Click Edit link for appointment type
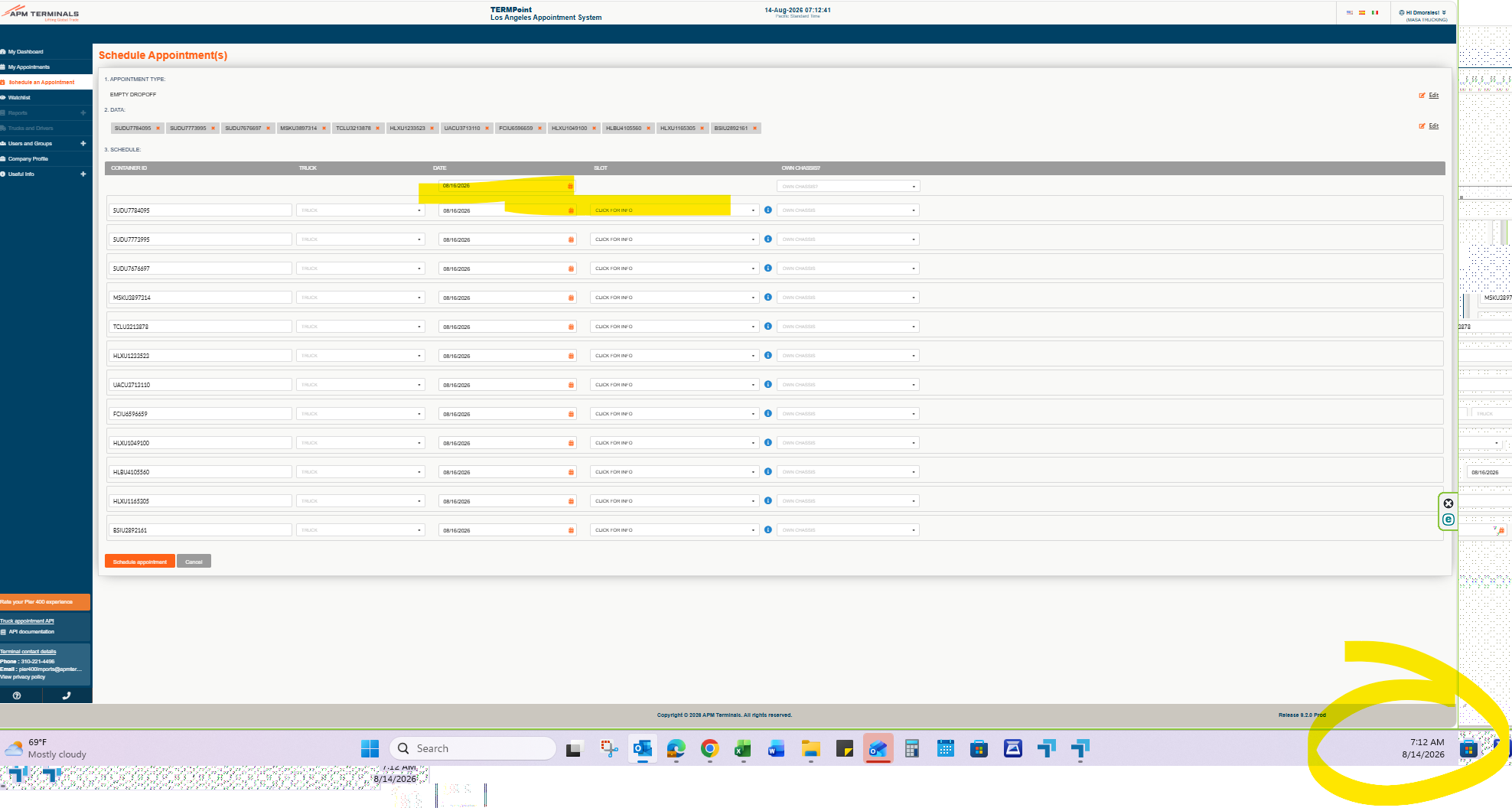Screen dimensions: 1512x811 coord(1433,96)
